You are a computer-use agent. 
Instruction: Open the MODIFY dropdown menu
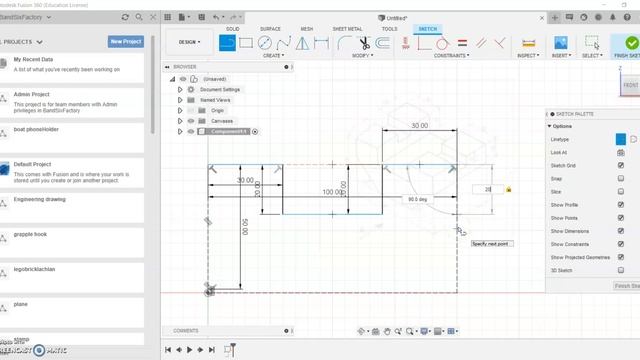362,56
